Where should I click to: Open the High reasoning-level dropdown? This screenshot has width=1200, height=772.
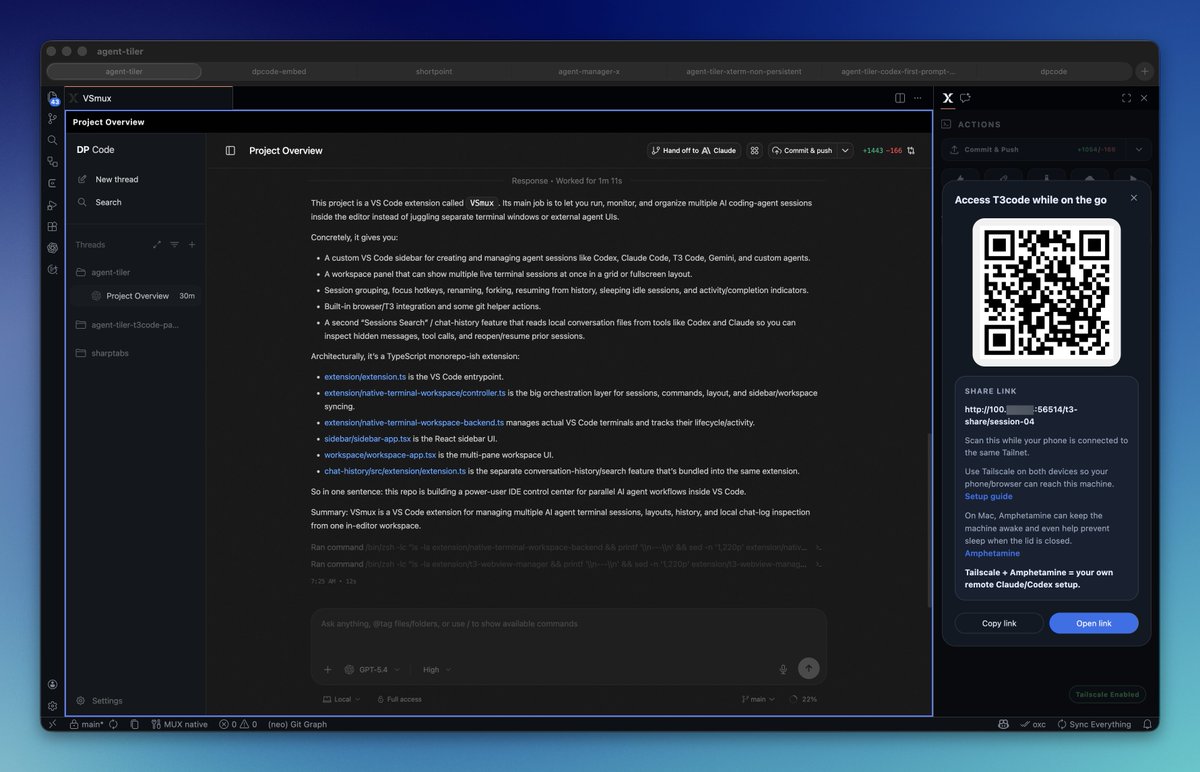[x=437, y=669]
